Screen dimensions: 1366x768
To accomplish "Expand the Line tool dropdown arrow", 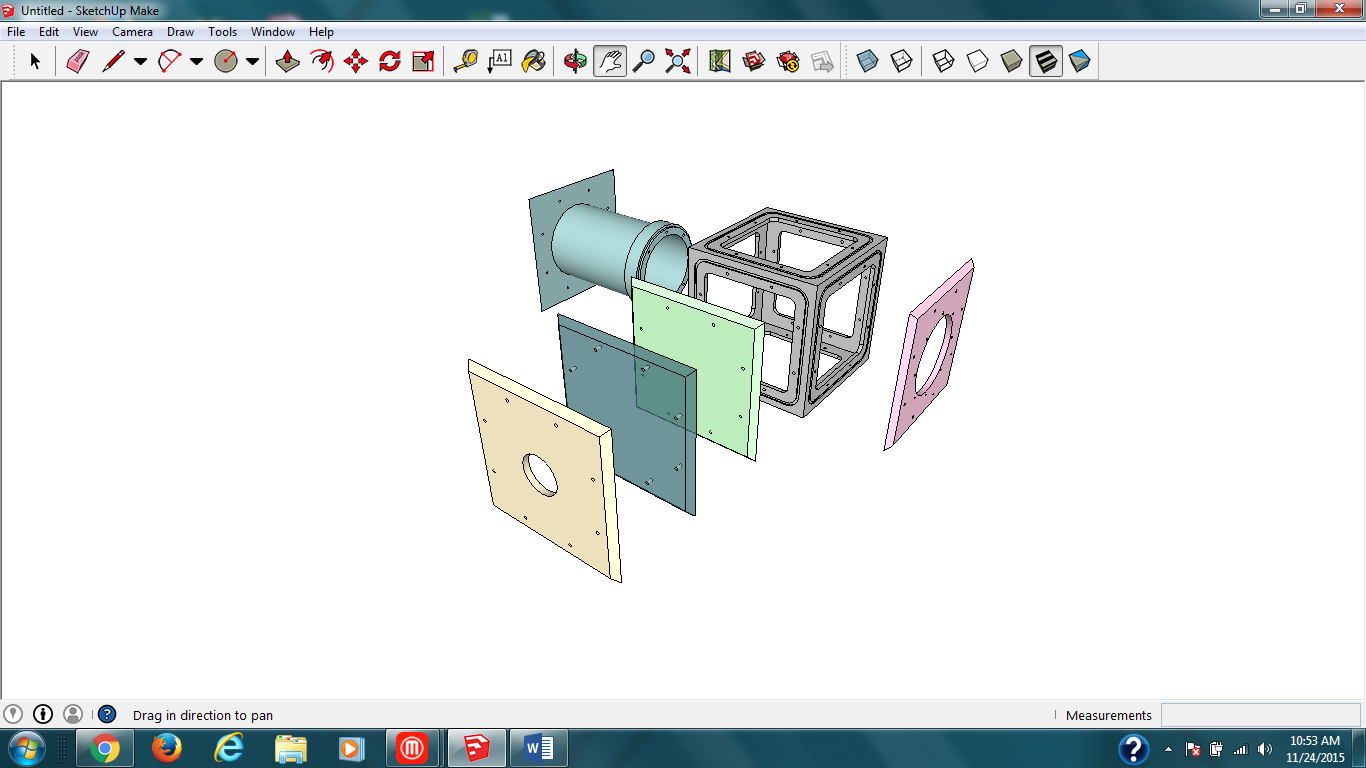I will click(x=140, y=62).
